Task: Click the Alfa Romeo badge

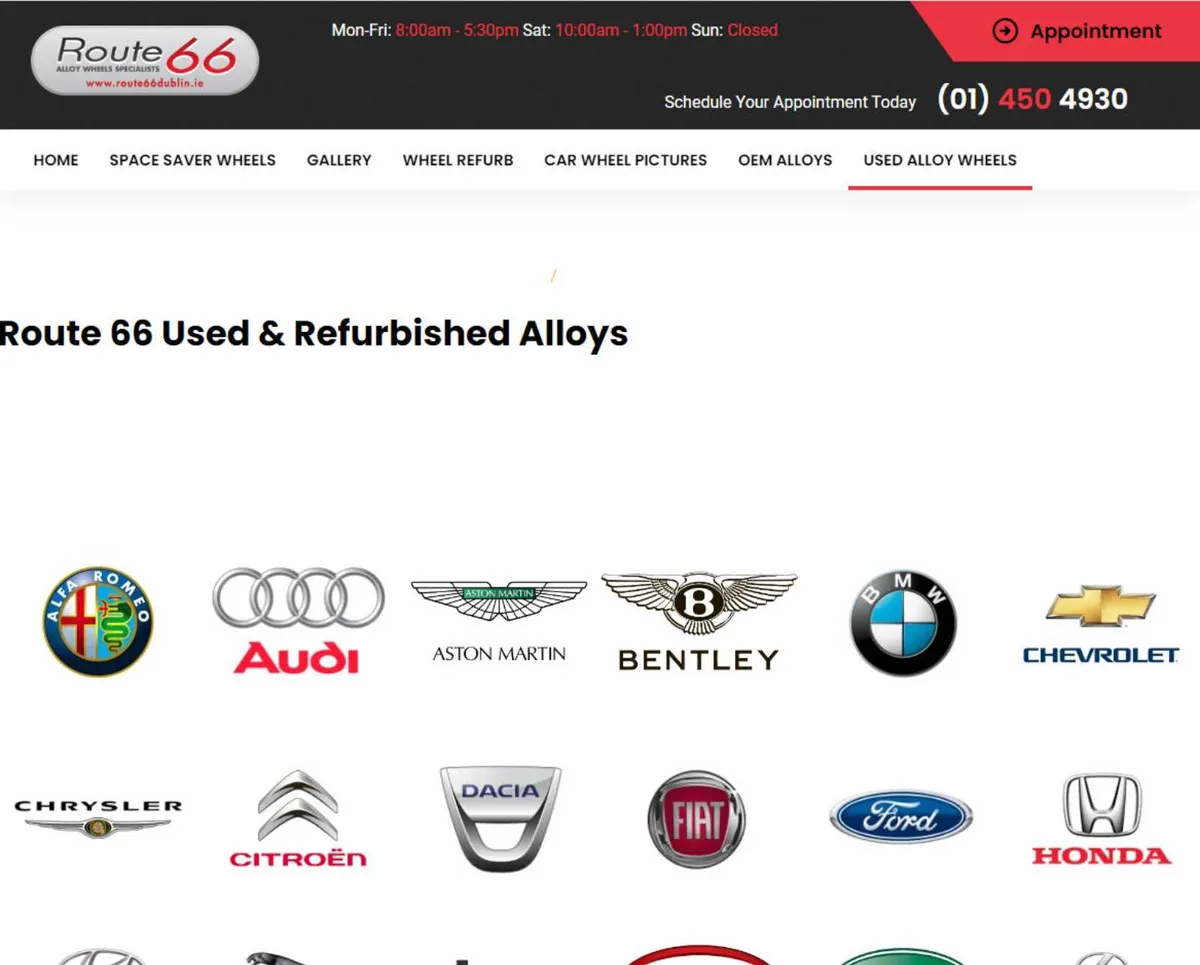Action: 97,620
